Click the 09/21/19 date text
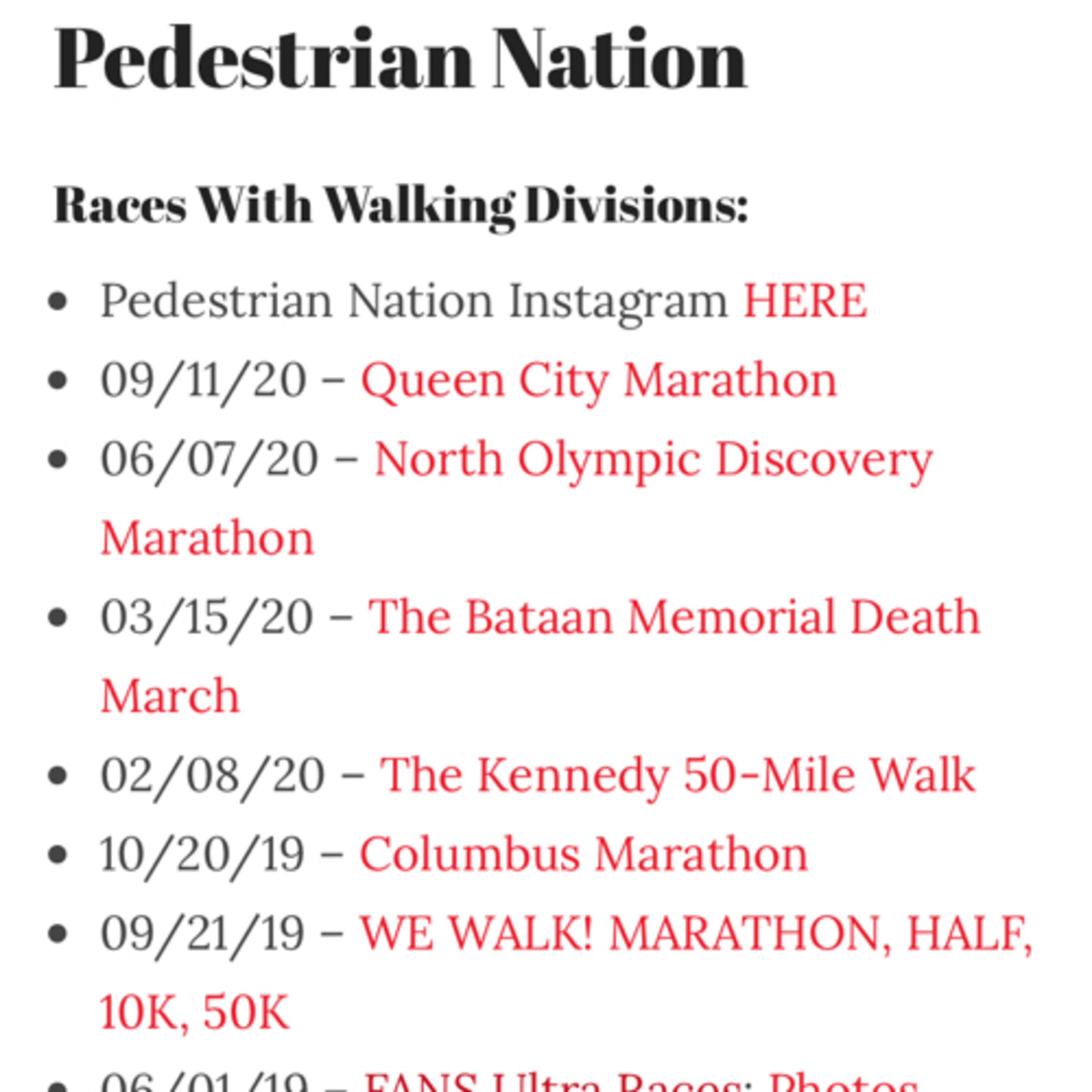This screenshot has width=1092, height=1092. coord(202,933)
